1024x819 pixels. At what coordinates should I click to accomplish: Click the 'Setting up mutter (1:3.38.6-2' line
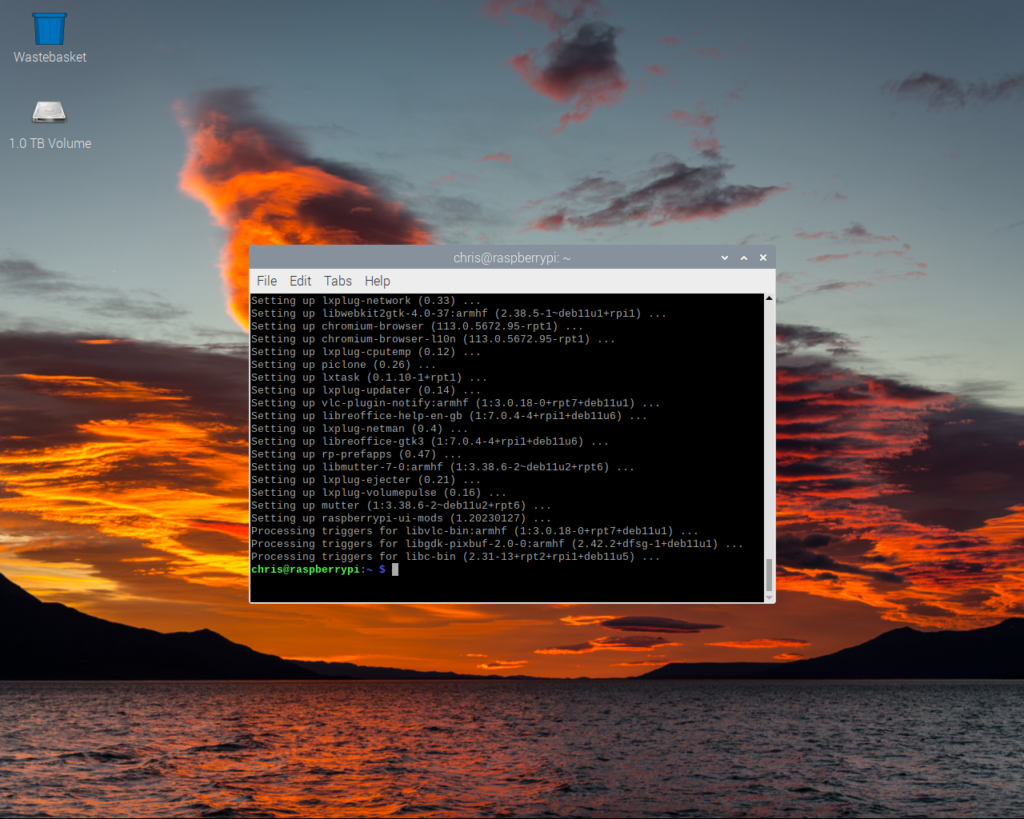pyautogui.click(x=401, y=506)
